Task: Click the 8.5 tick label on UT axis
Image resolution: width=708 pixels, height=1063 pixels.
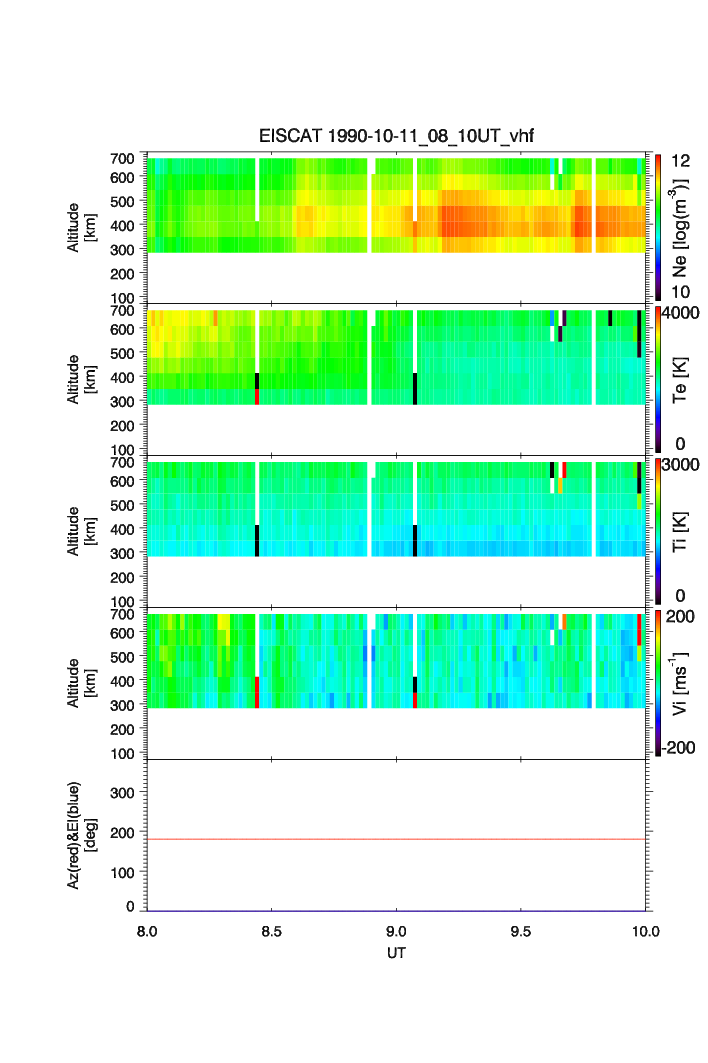Action: click(271, 931)
